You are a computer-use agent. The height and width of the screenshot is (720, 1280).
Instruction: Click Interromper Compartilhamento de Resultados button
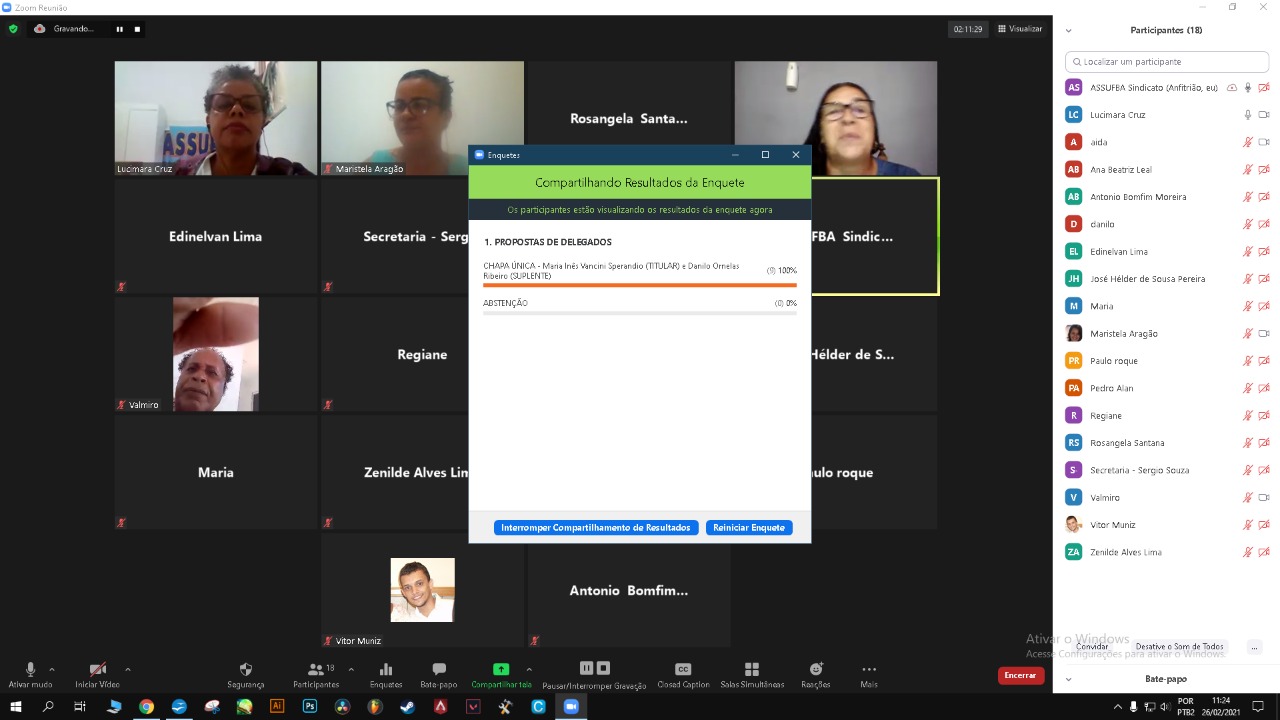point(596,528)
